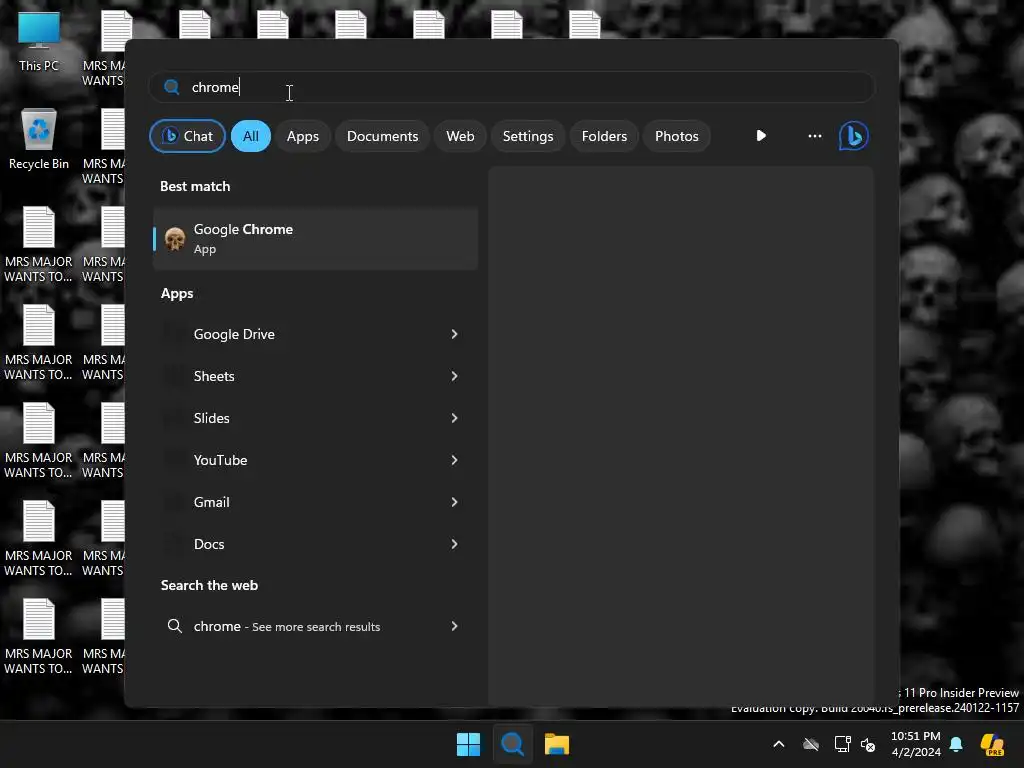The height and width of the screenshot is (768, 1024).
Task: Select the MRS MAJOR WANTS TO file below Recycle Bin
Action: (39, 245)
